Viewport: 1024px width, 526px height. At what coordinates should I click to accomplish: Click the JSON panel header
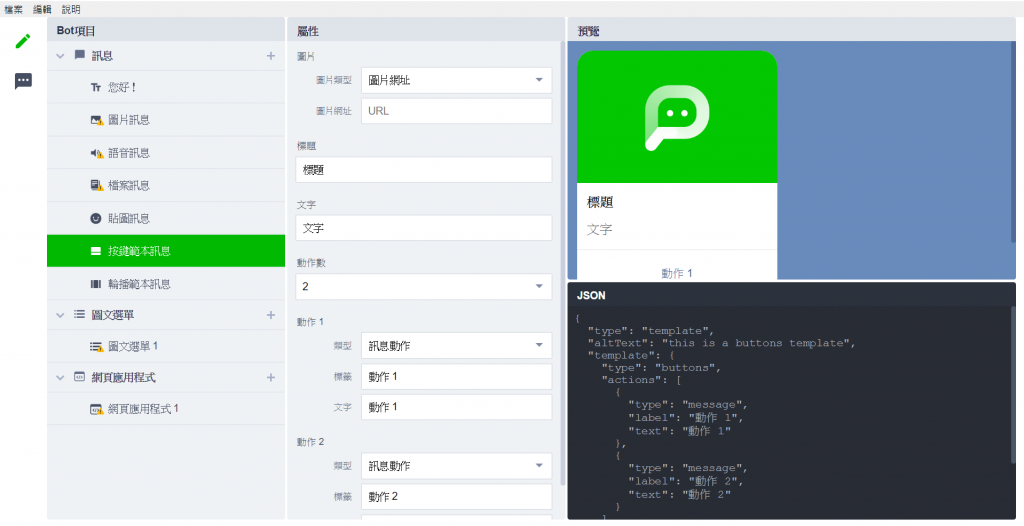pyautogui.click(x=792, y=295)
